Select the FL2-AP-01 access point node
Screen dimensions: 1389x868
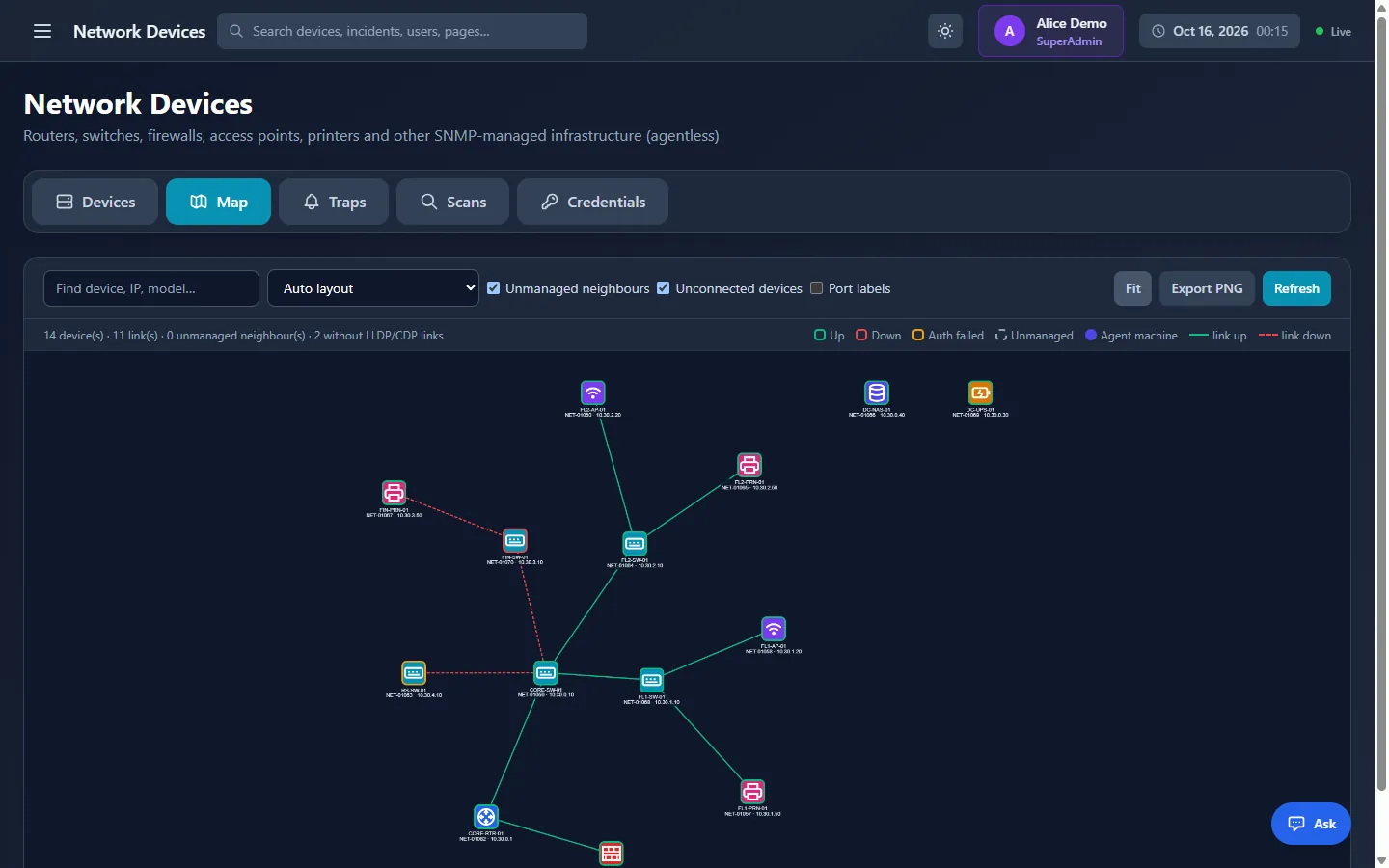(x=593, y=393)
